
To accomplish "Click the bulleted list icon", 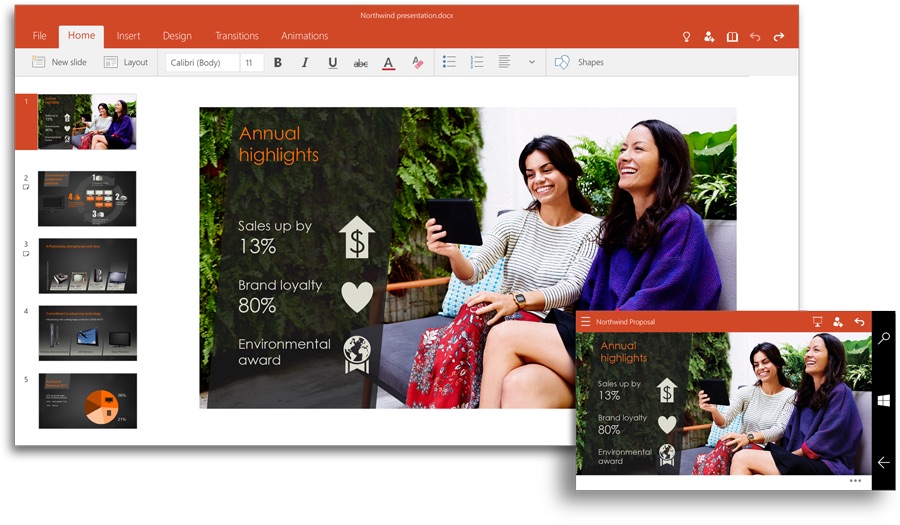I will (x=450, y=62).
